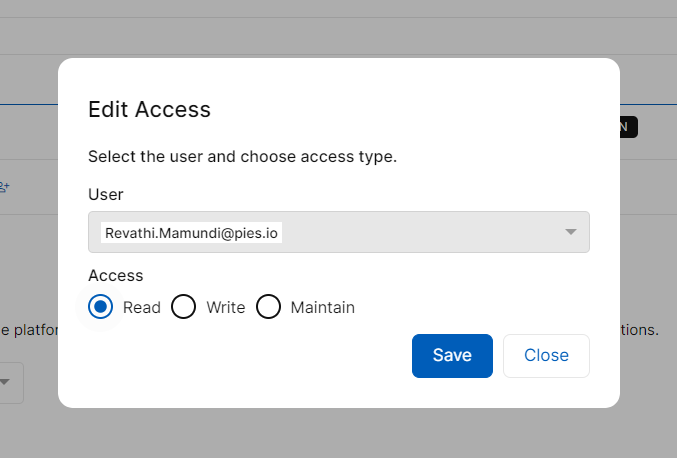This screenshot has width=677, height=458.
Task: Click the background 'platfor' text fragment
Action: coord(36,330)
